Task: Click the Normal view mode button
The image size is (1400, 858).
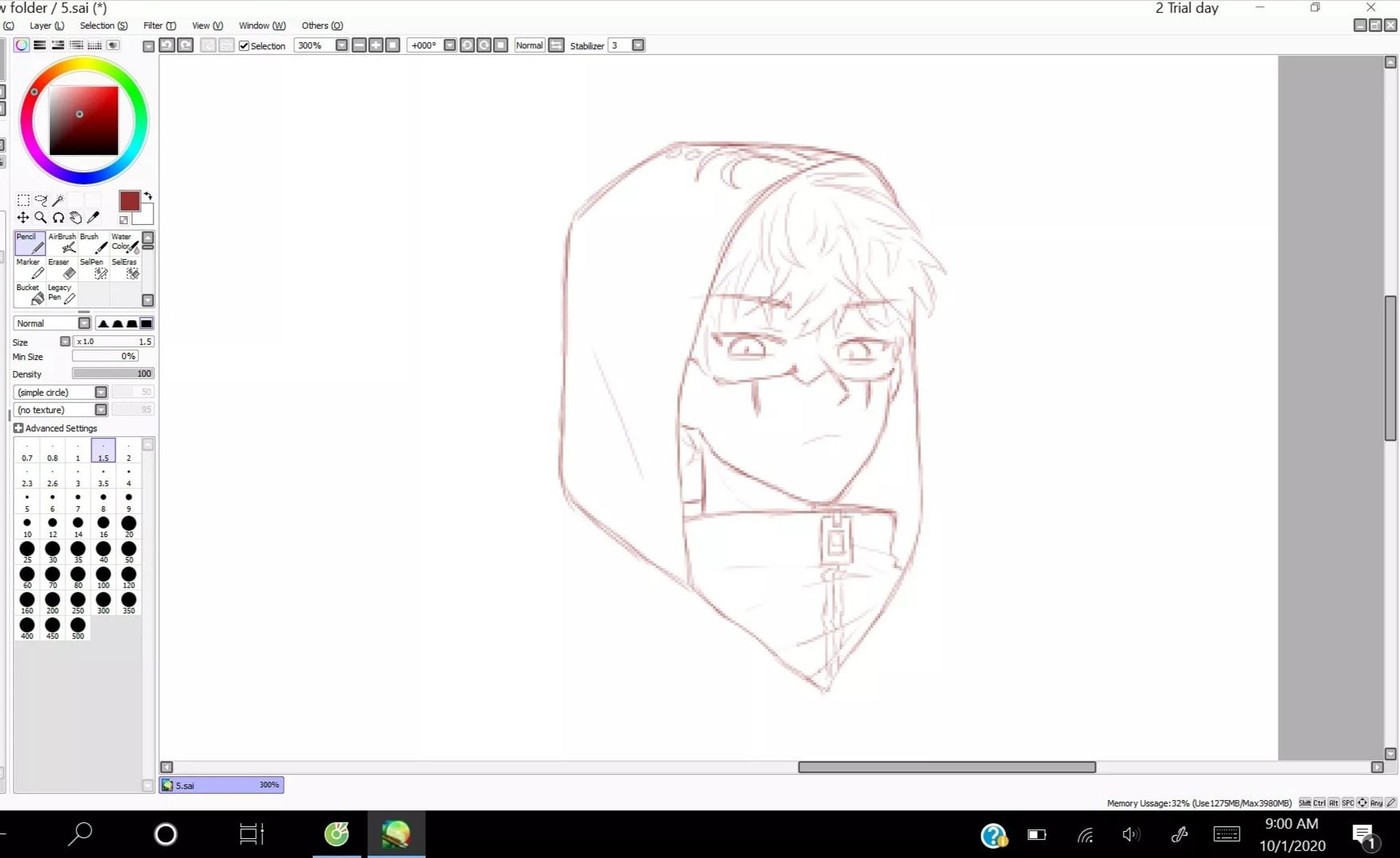Action: (529, 45)
